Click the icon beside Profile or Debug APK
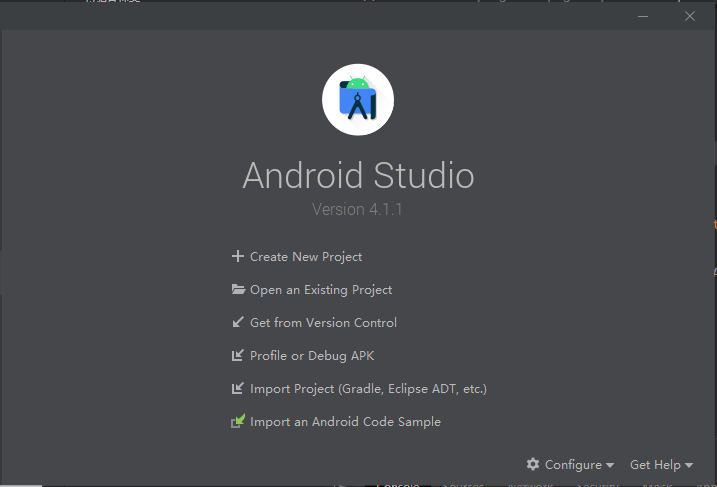This screenshot has height=487, width=717. [238, 355]
